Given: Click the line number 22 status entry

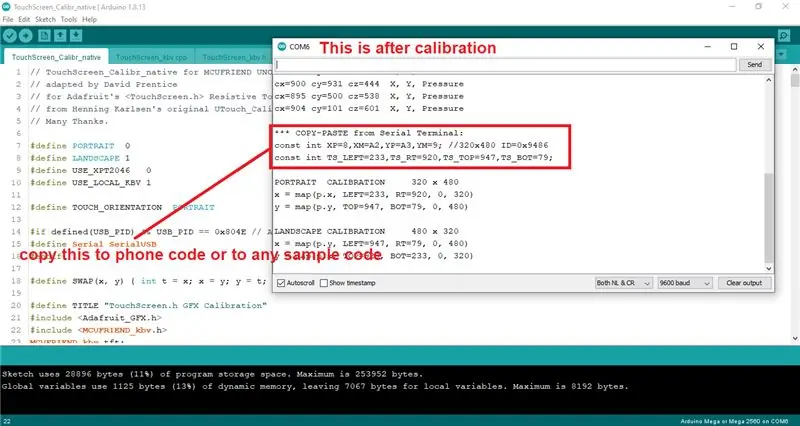Looking at the screenshot, I should (7, 421).
